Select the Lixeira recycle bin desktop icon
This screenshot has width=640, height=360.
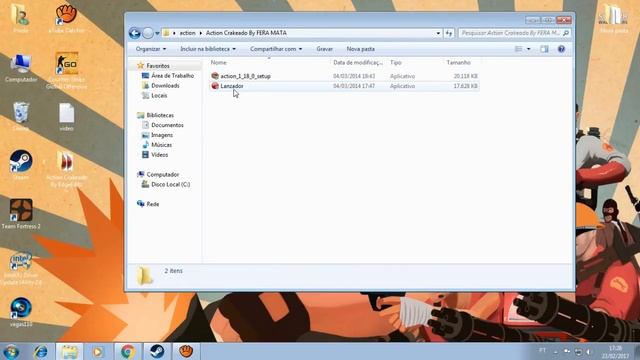(x=21, y=117)
